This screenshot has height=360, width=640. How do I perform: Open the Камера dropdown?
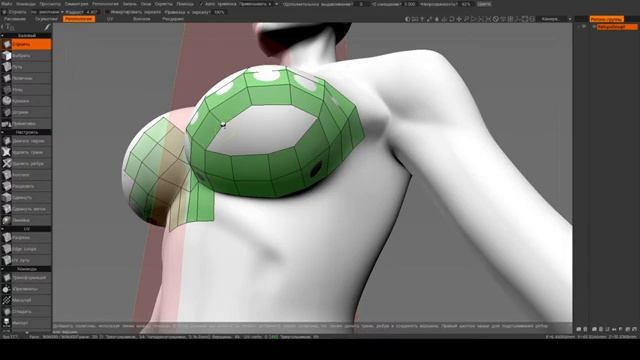coord(556,19)
